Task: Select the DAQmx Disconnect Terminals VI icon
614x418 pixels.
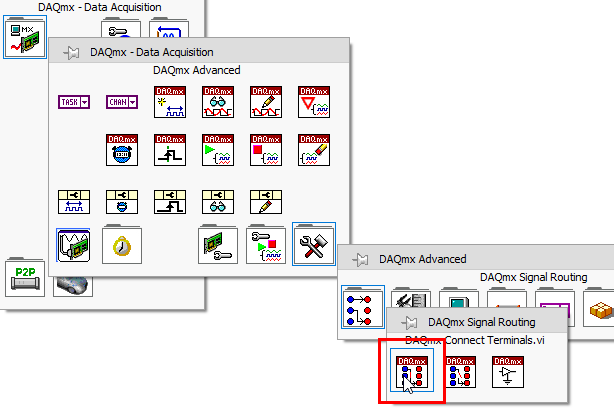Action: 460,372
